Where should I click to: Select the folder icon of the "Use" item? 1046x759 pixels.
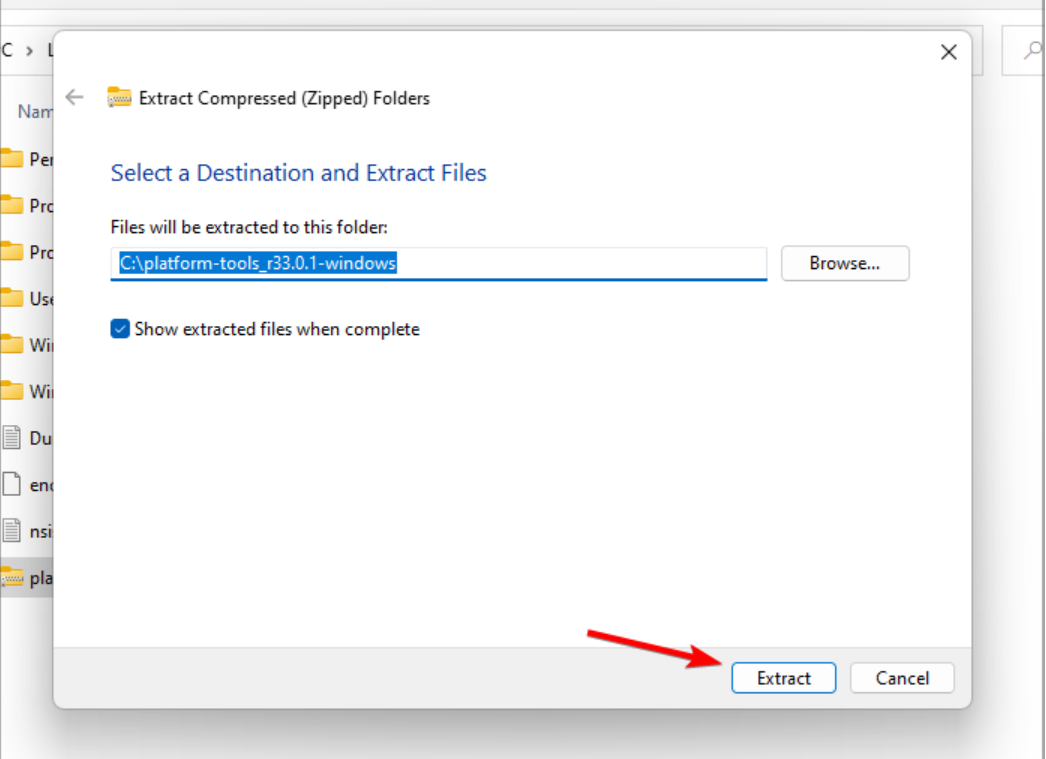coord(12,298)
